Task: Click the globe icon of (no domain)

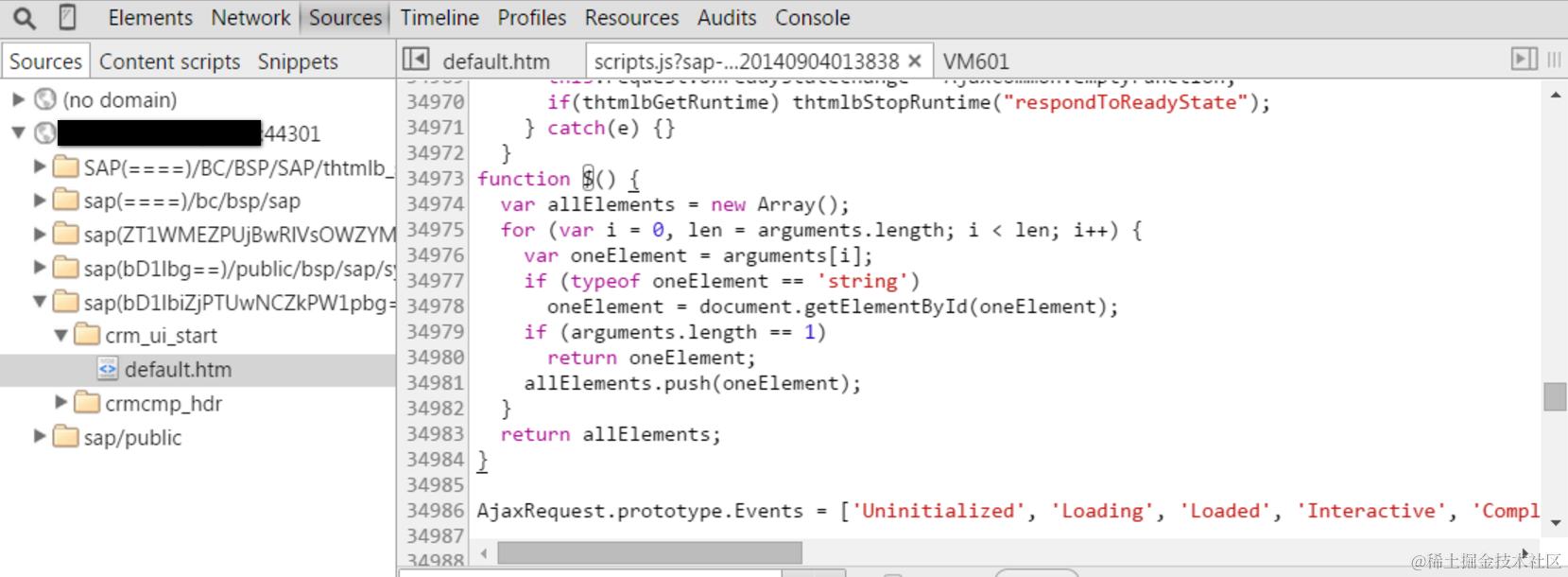Action: (x=45, y=99)
